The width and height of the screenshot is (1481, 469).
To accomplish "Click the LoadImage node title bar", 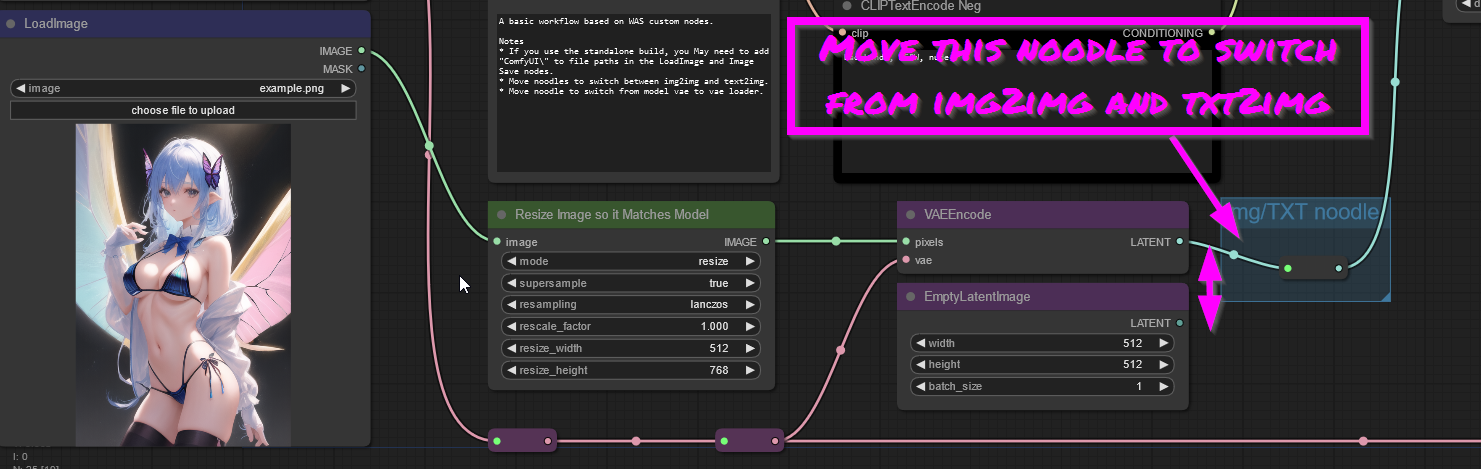I will pyautogui.click(x=183, y=23).
